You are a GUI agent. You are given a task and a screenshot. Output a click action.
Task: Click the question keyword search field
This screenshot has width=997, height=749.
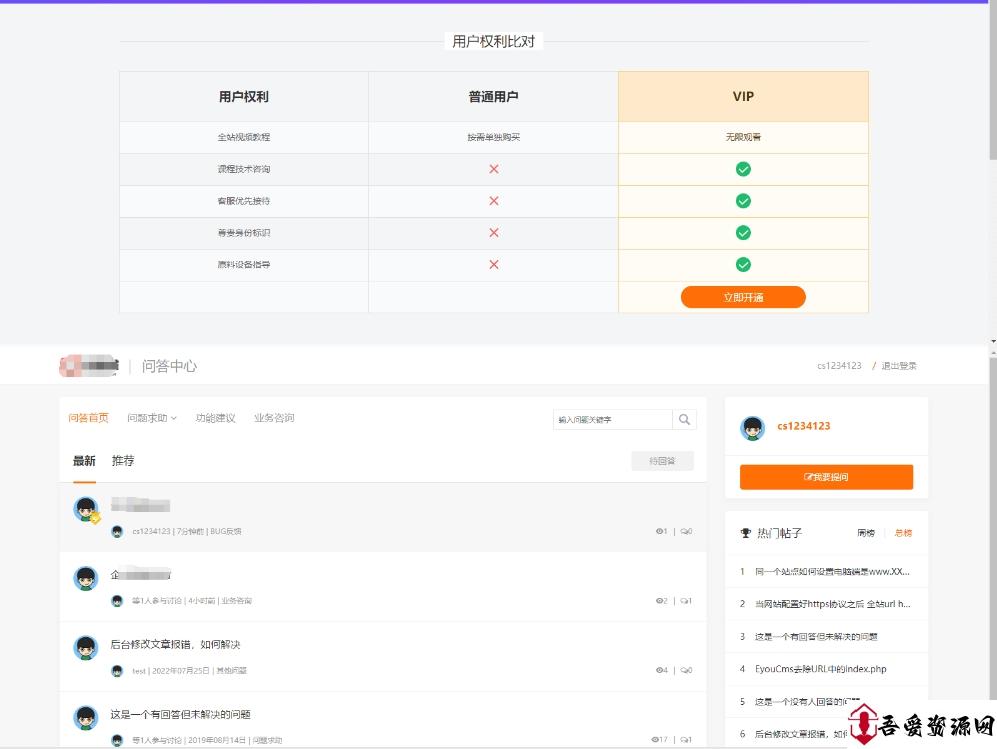point(612,420)
